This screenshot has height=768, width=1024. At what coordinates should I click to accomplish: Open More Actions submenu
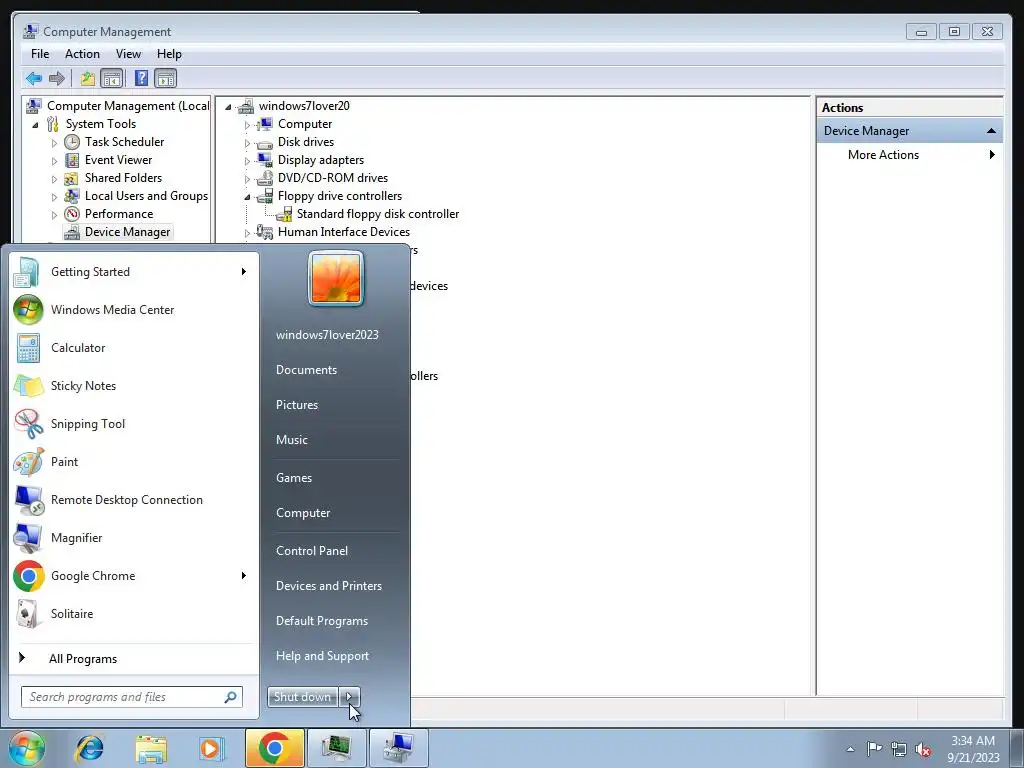tap(910, 155)
